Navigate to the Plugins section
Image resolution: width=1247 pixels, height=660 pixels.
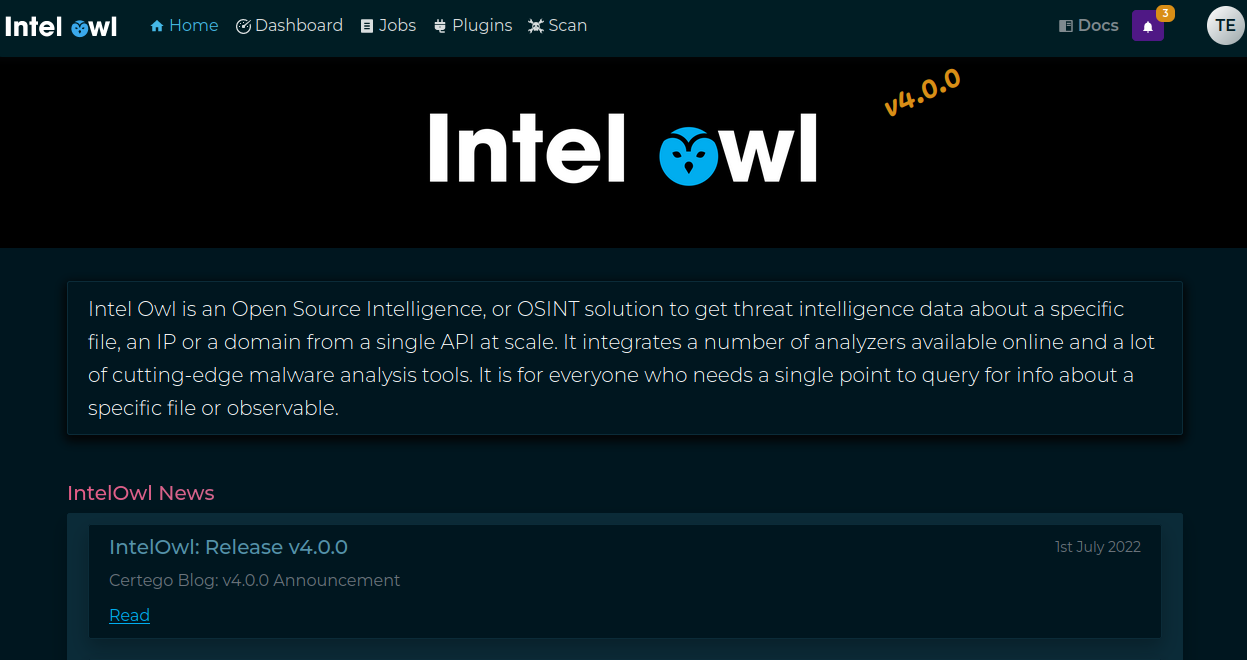point(481,26)
